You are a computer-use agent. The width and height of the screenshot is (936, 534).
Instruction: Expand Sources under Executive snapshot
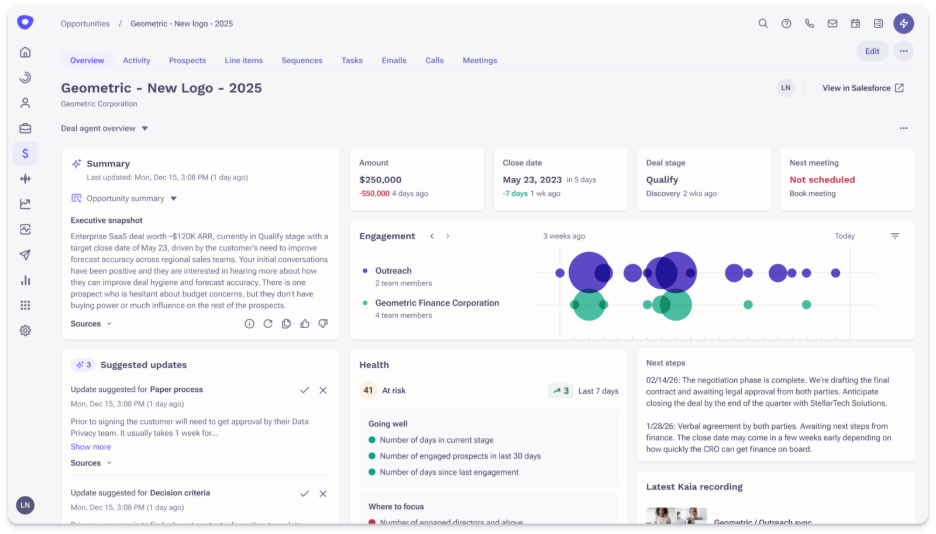pyautogui.click(x=91, y=323)
